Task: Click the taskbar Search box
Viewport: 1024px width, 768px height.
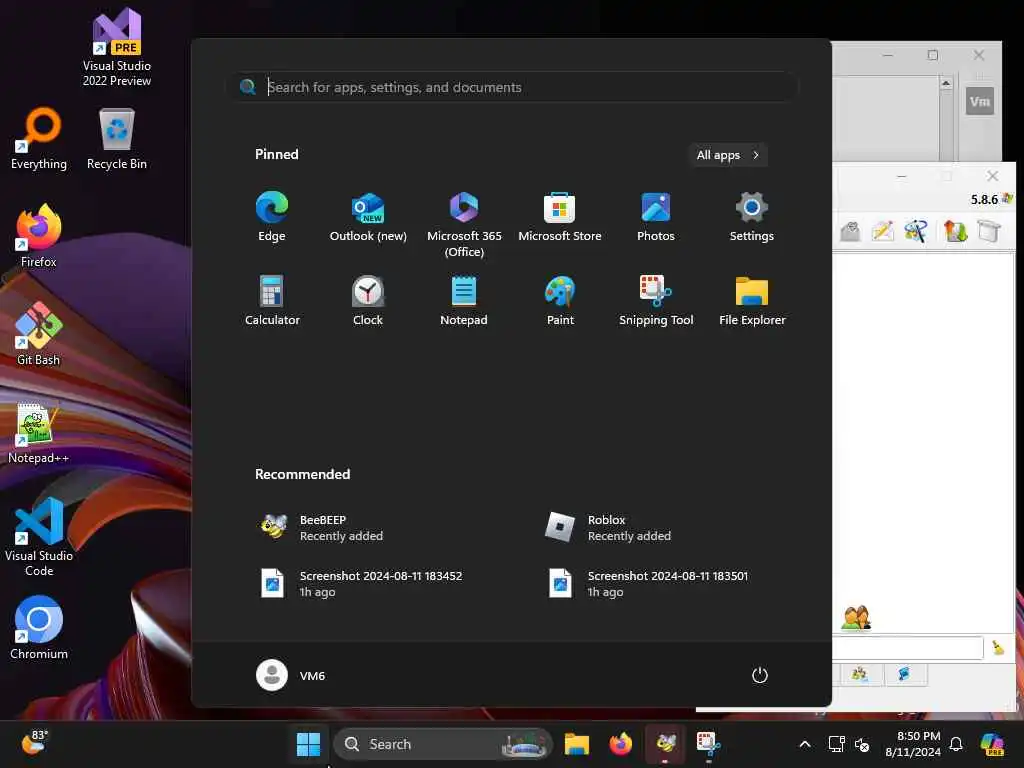Action: [443, 744]
